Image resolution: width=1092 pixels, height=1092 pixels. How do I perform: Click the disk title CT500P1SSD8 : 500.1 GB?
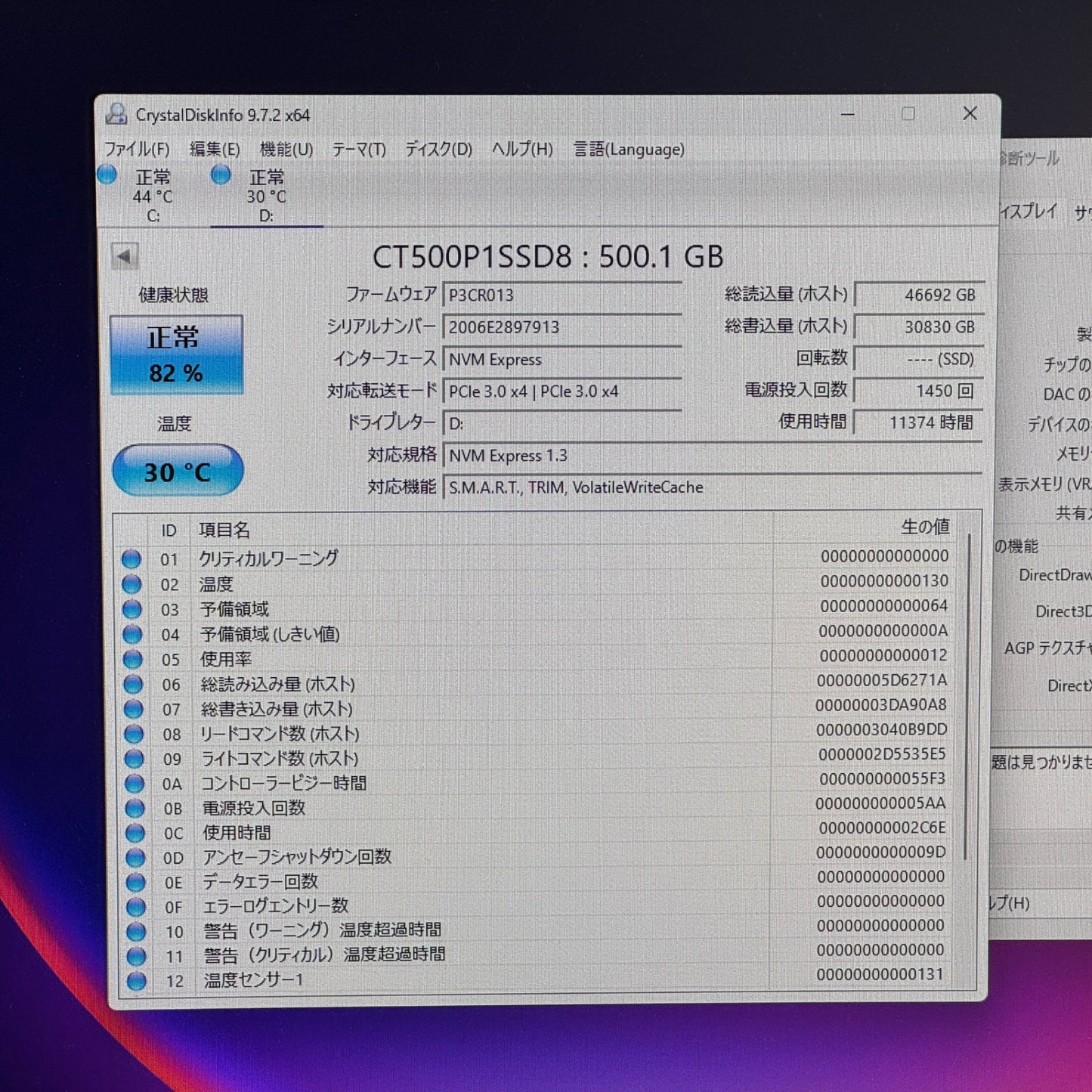[x=548, y=257]
